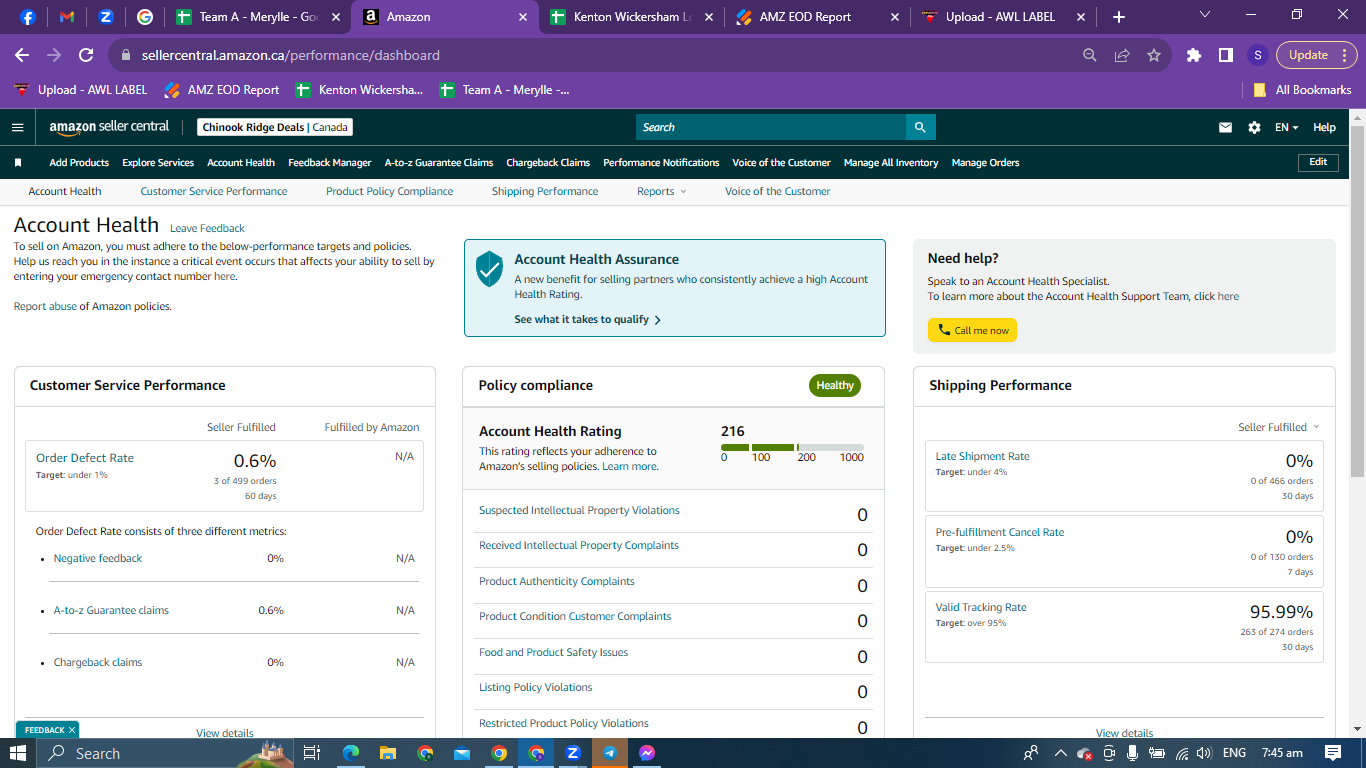Click the bookmark flag icon beside Add Products

[x=18, y=162]
